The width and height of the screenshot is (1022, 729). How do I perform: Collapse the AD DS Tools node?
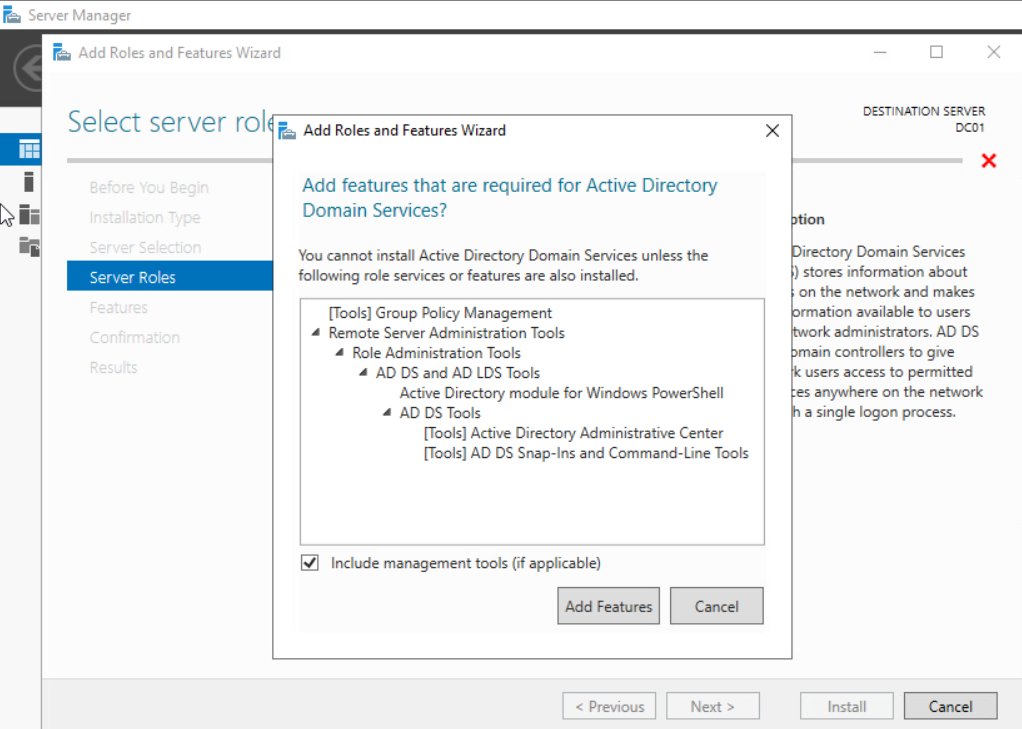(387, 412)
